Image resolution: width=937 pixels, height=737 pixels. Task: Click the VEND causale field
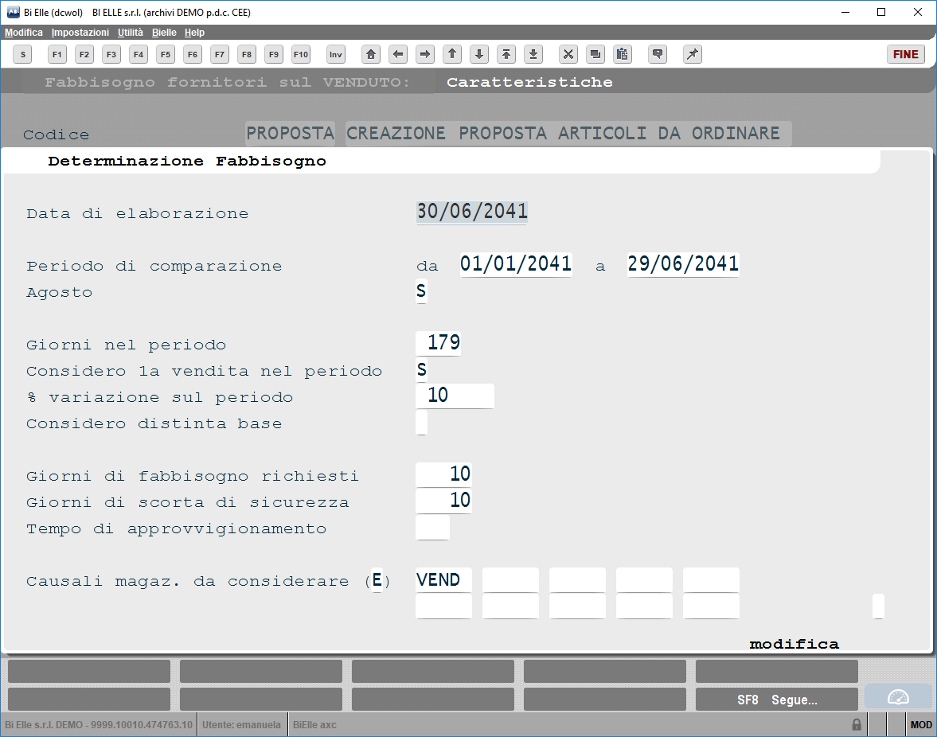[443, 580]
